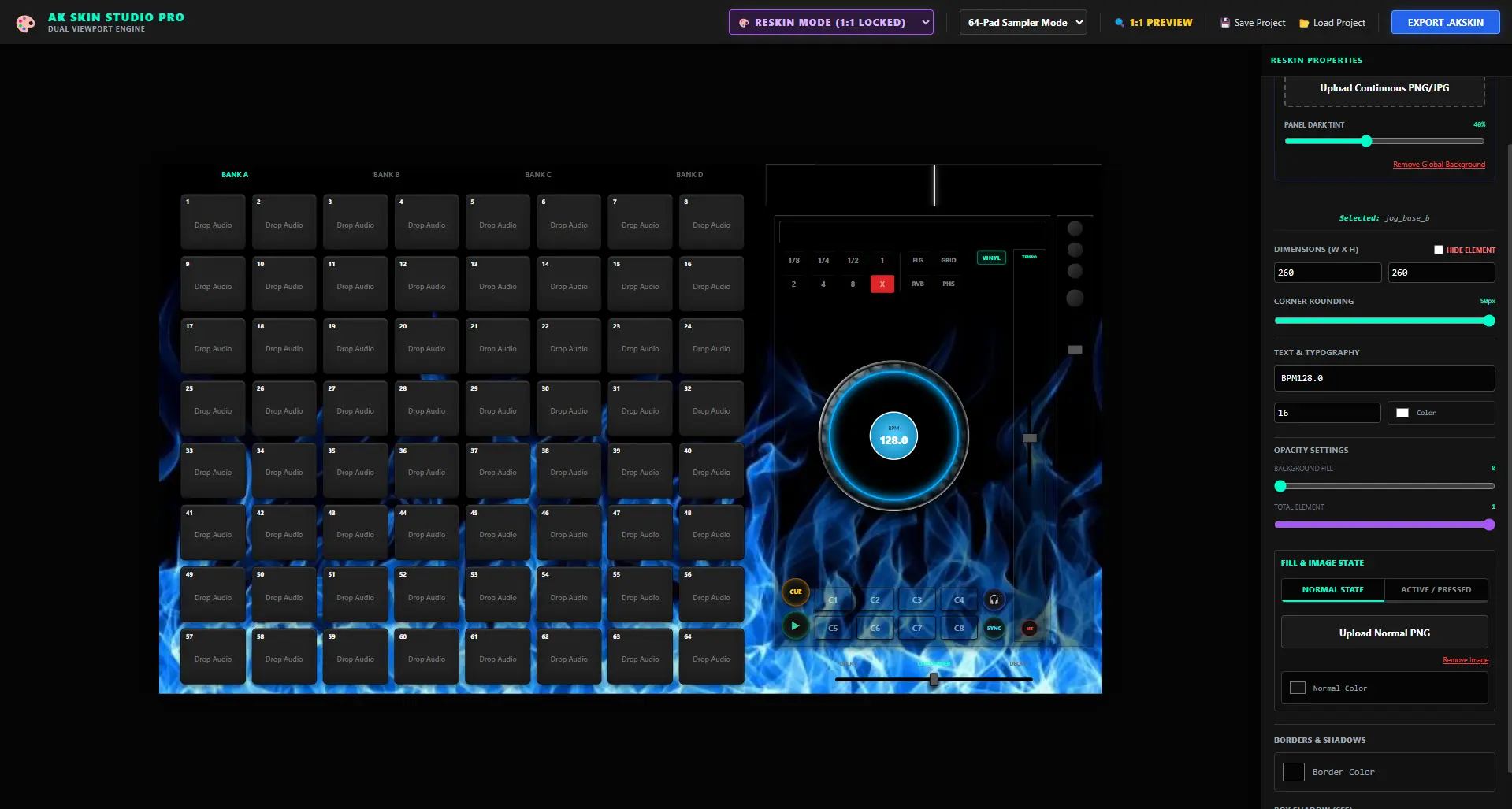Viewport: 1512px width, 809px height.
Task: Trigger hot cue pad C7
Action: (x=917, y=629)
